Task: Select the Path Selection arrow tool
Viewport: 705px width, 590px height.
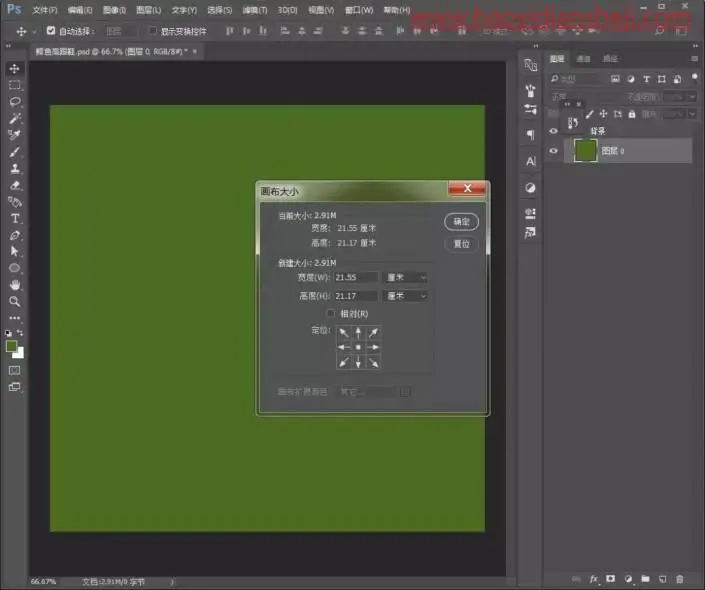Action: pyautogui.click(x=14, y=251)
